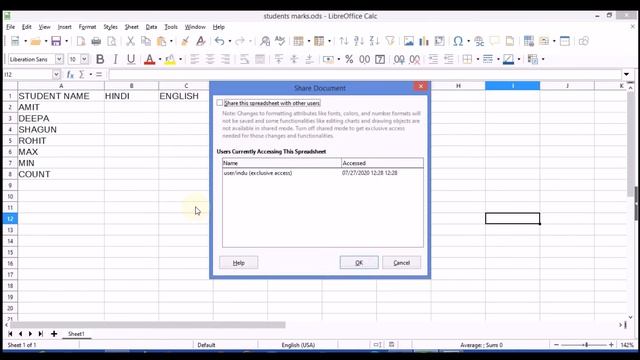
Task: Click the Align Center icon
Action: pos(210,59)
